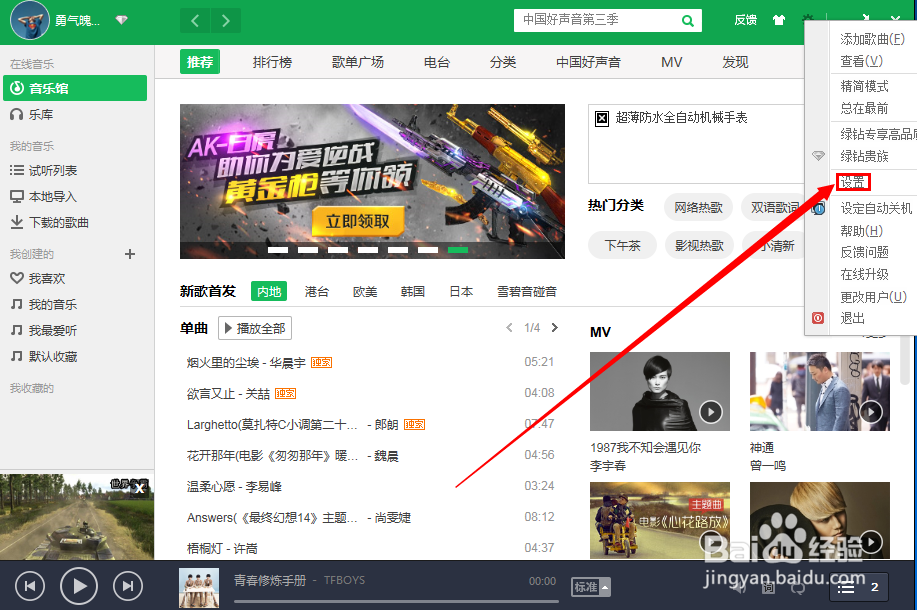Click the search magnifier icon
917x610 pixels.
[688, 21]
